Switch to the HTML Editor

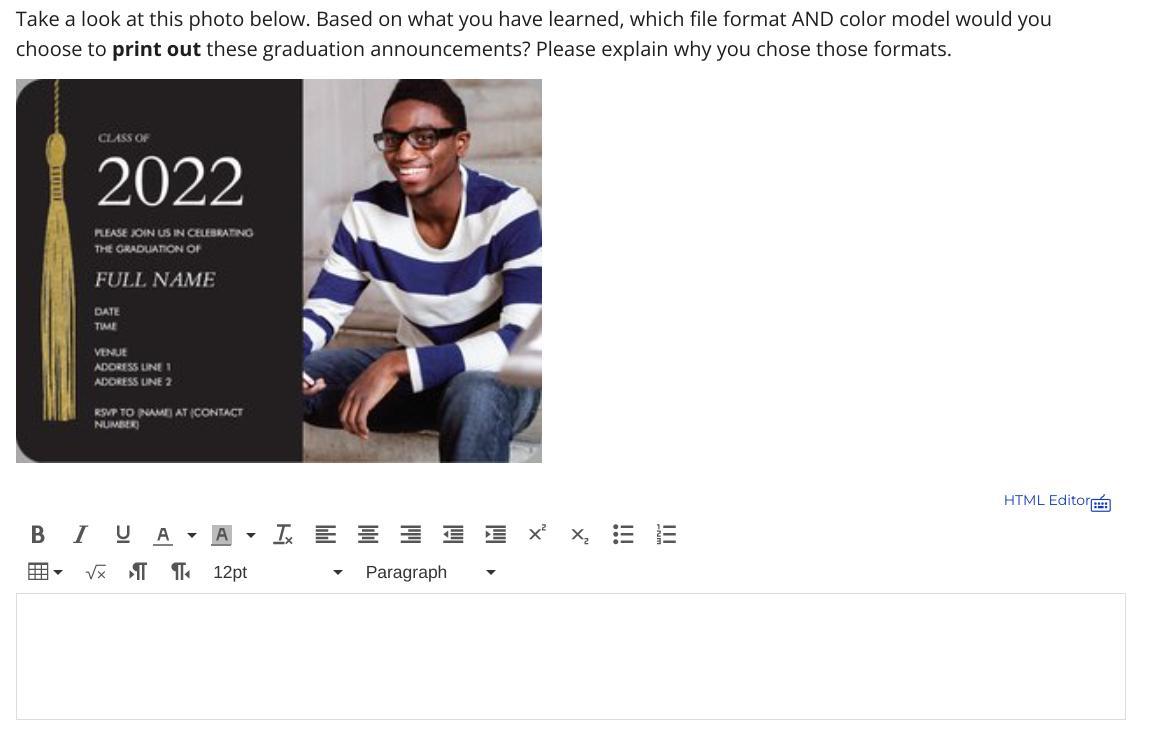point(1047,500)
